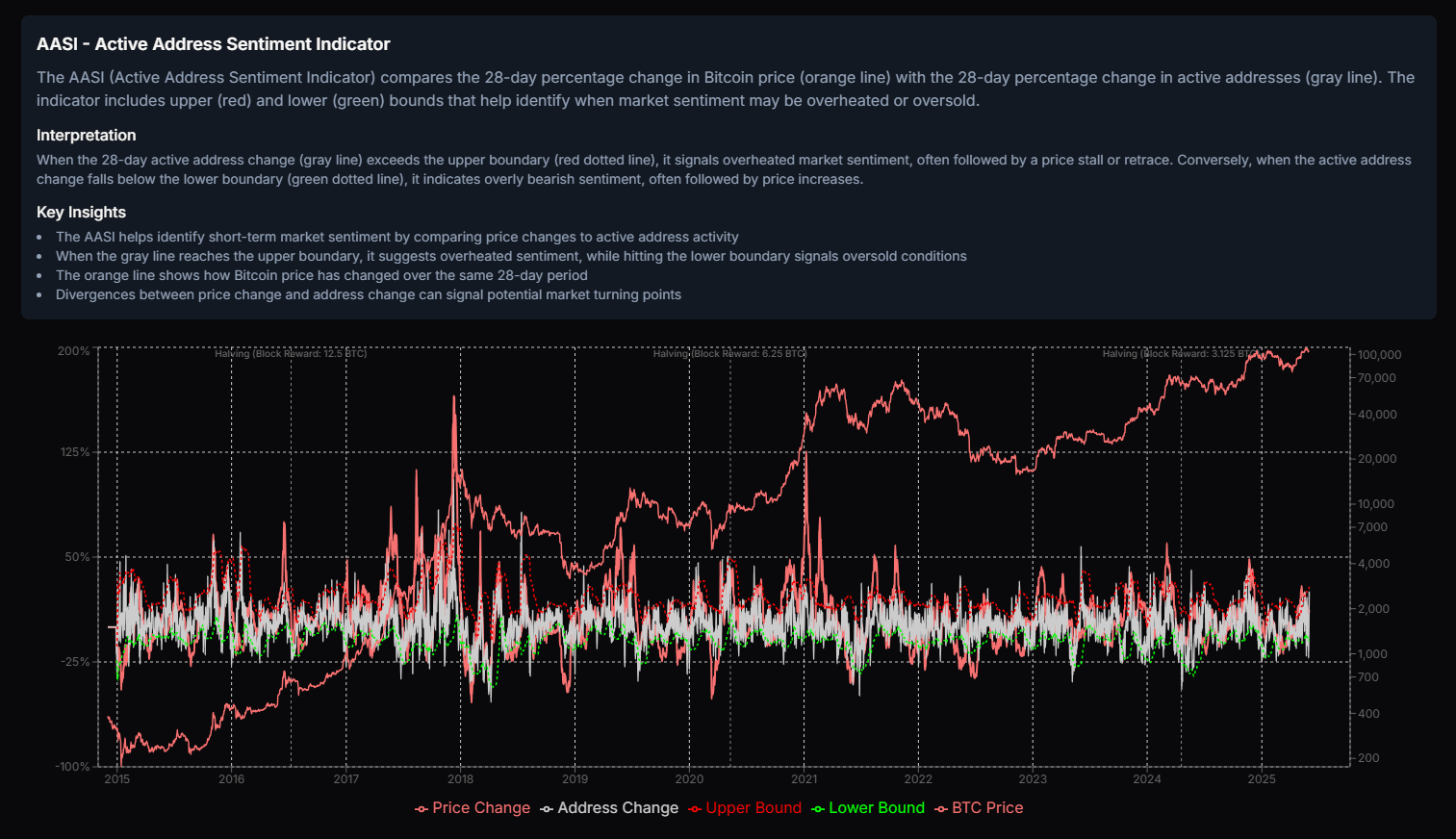Click the 700 price axis label
The width and height of the screenshot is (1456, 839).
(x=1368, y=677)
